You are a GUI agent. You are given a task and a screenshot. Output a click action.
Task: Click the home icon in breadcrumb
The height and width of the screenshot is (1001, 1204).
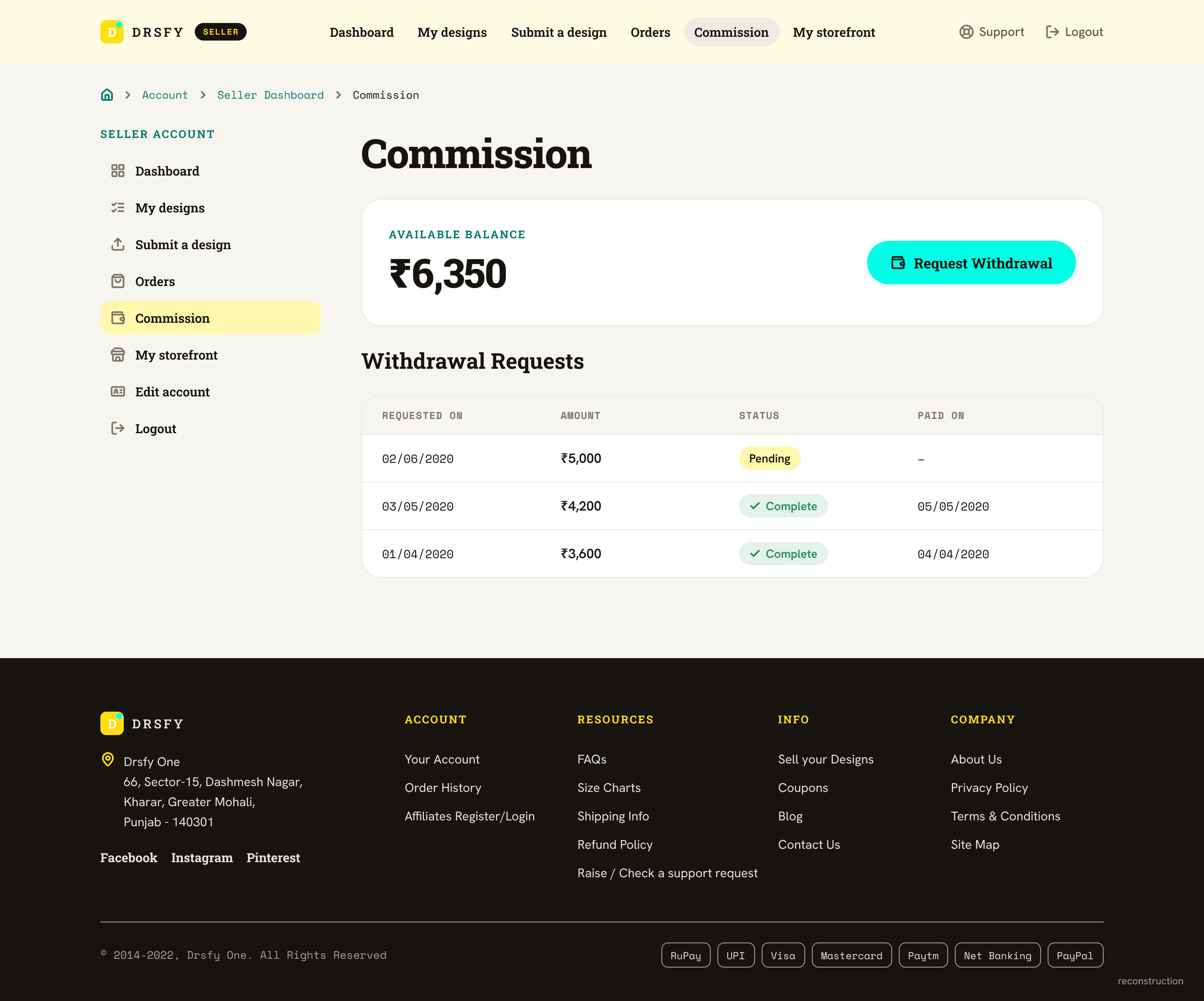(x=107, y=94)
